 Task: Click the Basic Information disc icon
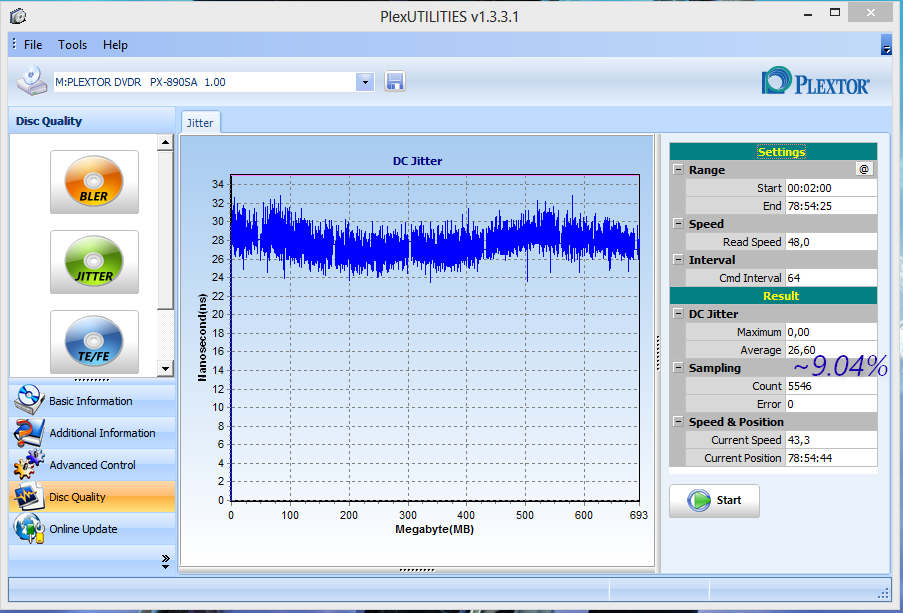coord(29,400)
